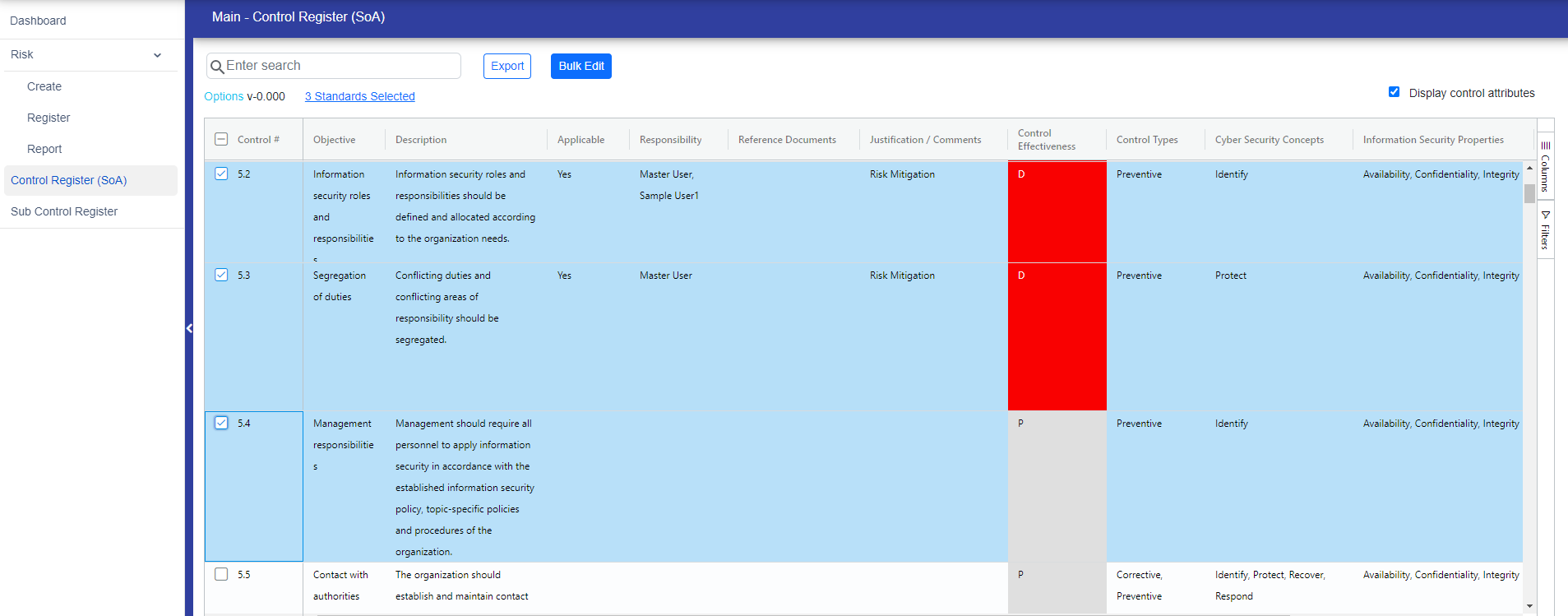The height and width of the screenshot is (616, 1568).
Task: Click the scroll down arrow of the table
Action: pos(1529,606)
